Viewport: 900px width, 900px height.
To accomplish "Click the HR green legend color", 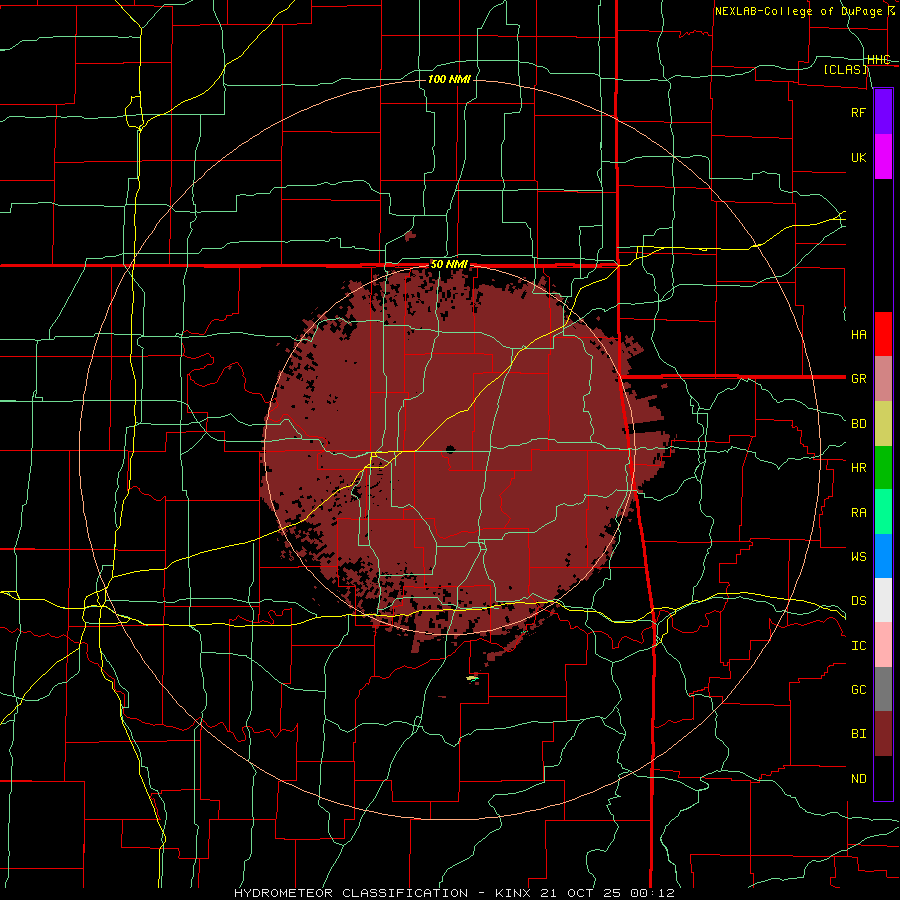I will tap(883, 468).
